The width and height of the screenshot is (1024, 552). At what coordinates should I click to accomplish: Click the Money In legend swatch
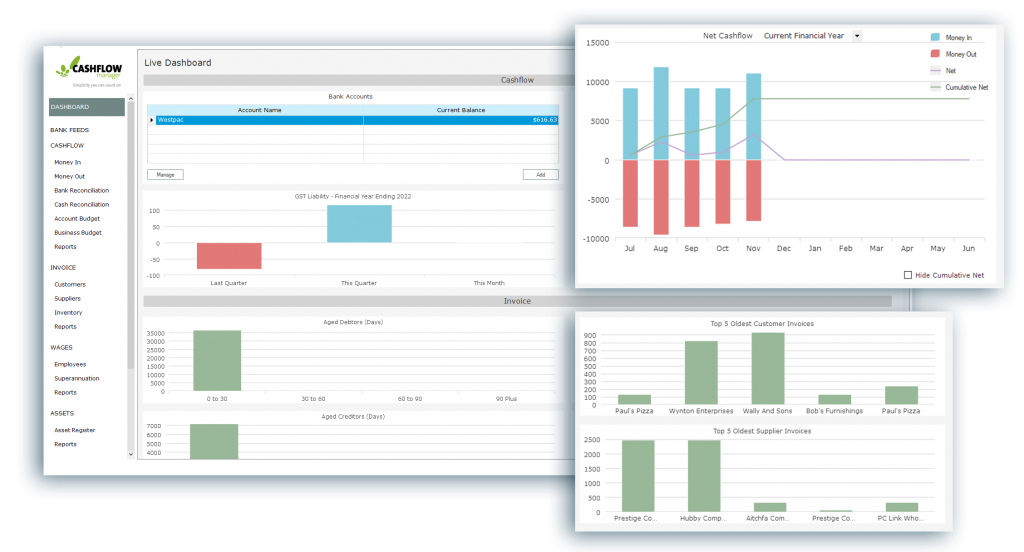click(935, 37)
